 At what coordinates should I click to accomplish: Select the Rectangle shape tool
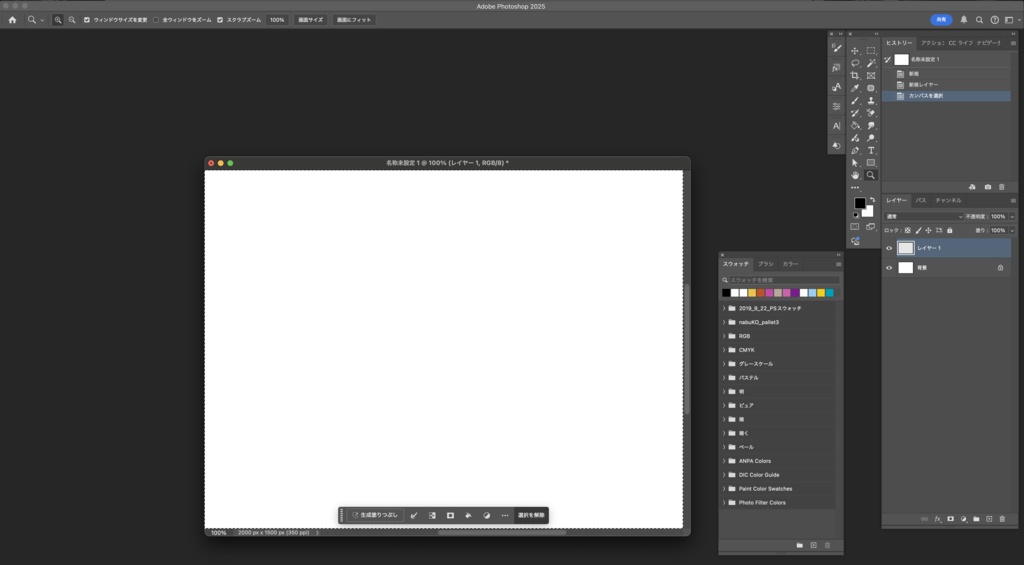click(871, 163)
